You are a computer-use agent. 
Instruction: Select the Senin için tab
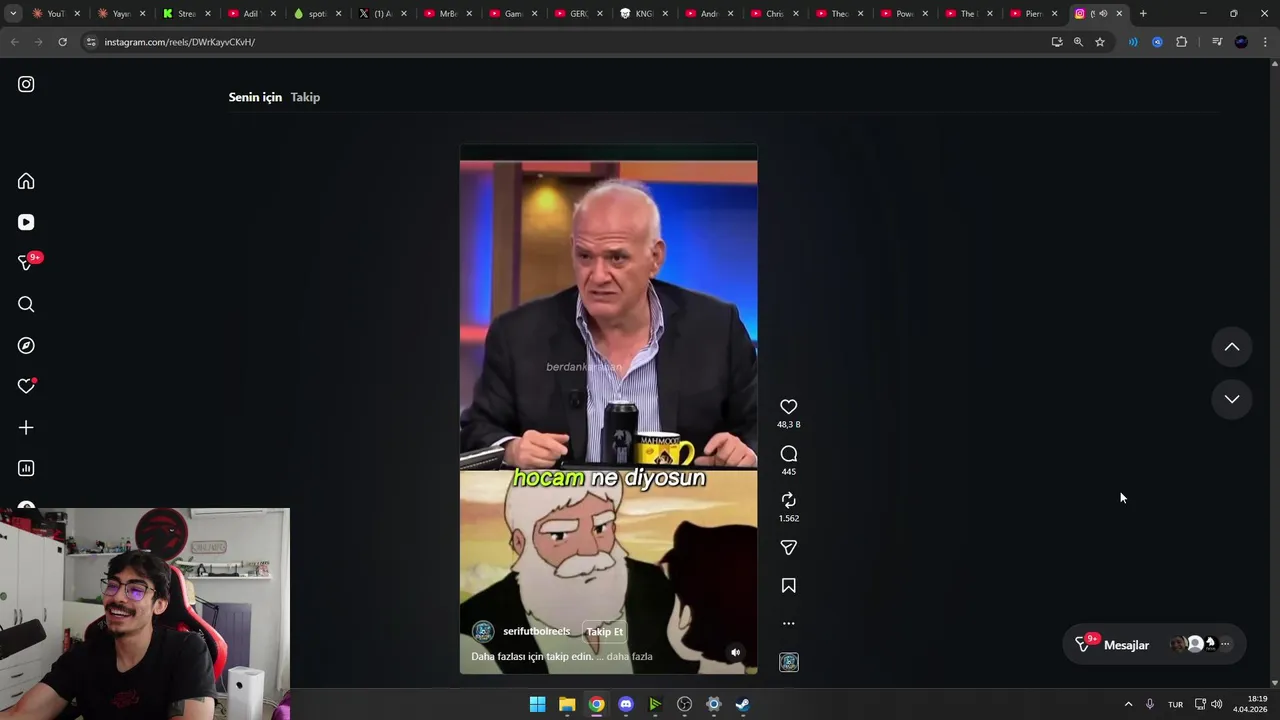255,97
